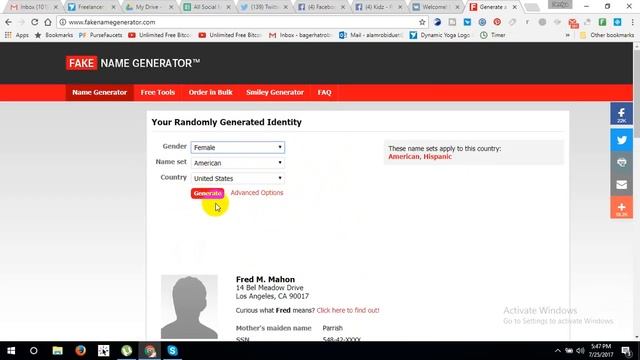
Task: Open Name Generator menu item
Action: pos(100,92)
